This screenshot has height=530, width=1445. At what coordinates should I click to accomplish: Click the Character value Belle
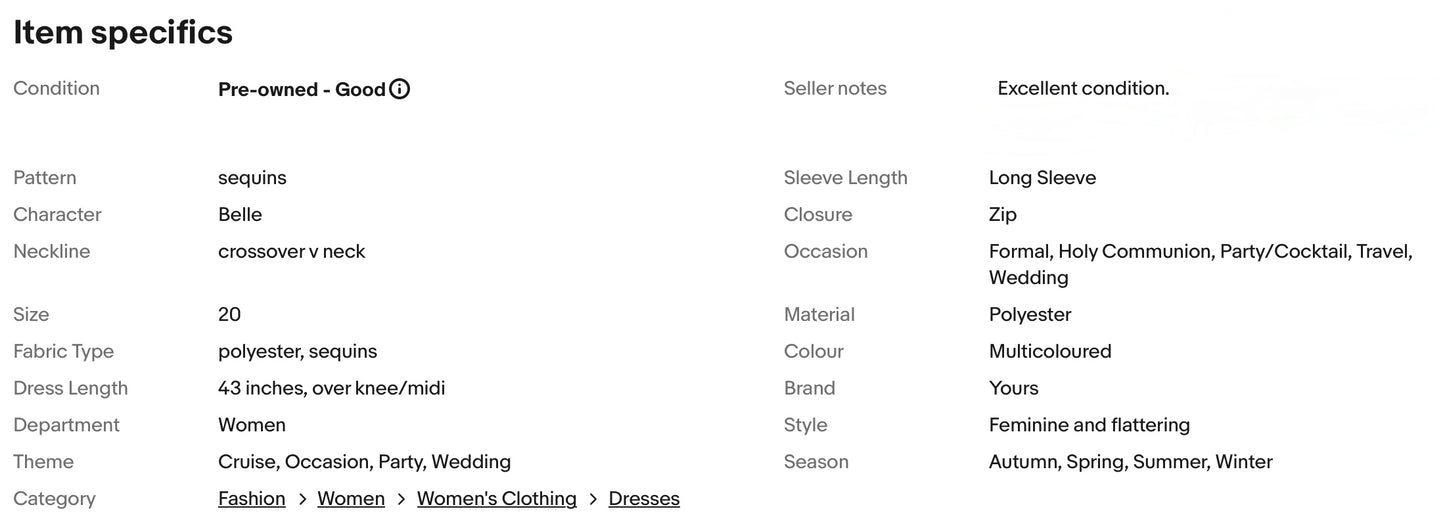[x=240, y=214]
